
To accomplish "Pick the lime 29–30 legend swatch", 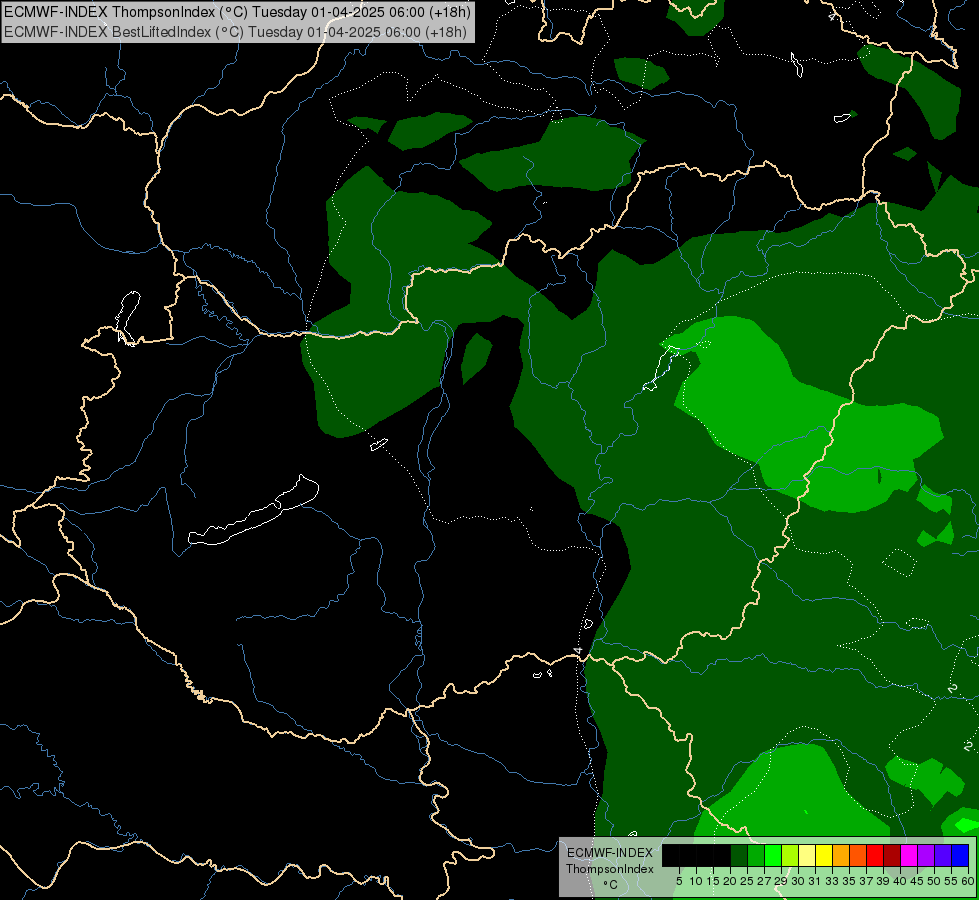I will (x=790, y=855).
